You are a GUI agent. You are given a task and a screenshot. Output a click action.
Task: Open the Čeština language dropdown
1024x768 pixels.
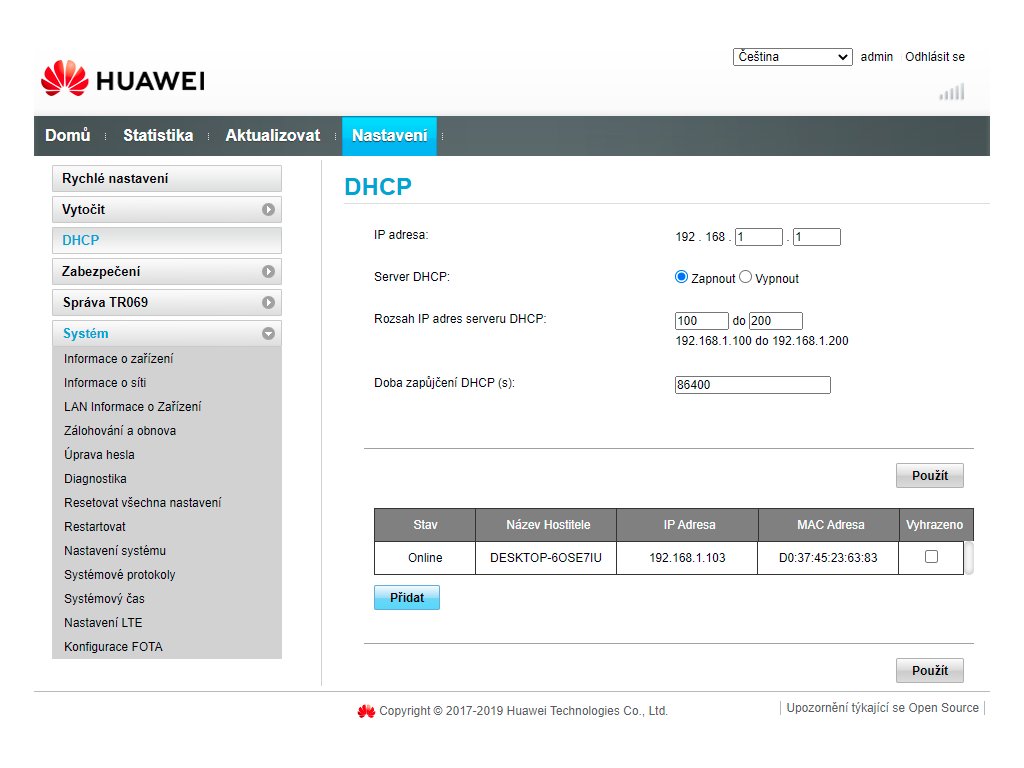pyautogui.click(x=791, y=57)
